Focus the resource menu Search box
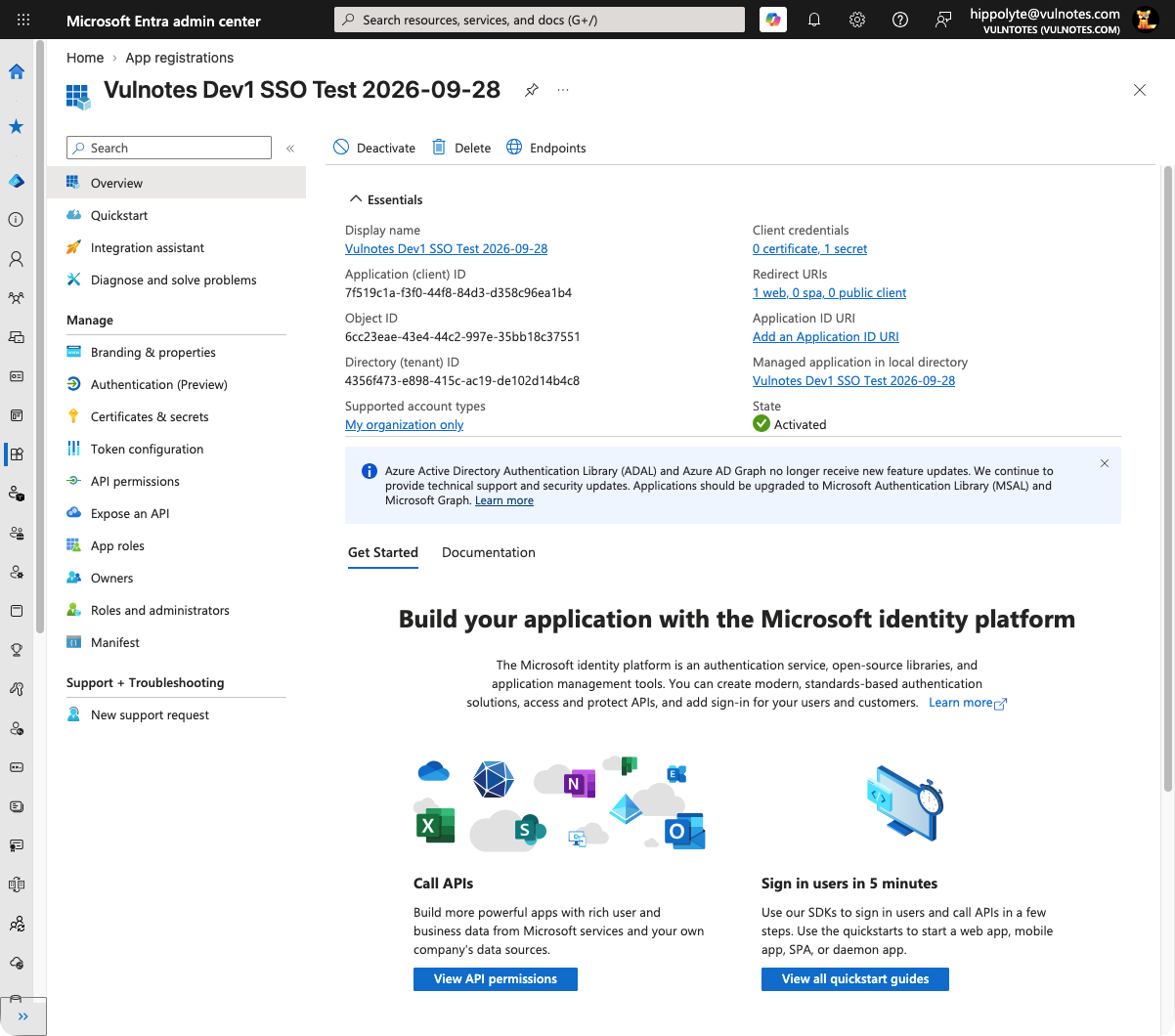Screen dimensions: 1175x1036 [x=169, y=148]
